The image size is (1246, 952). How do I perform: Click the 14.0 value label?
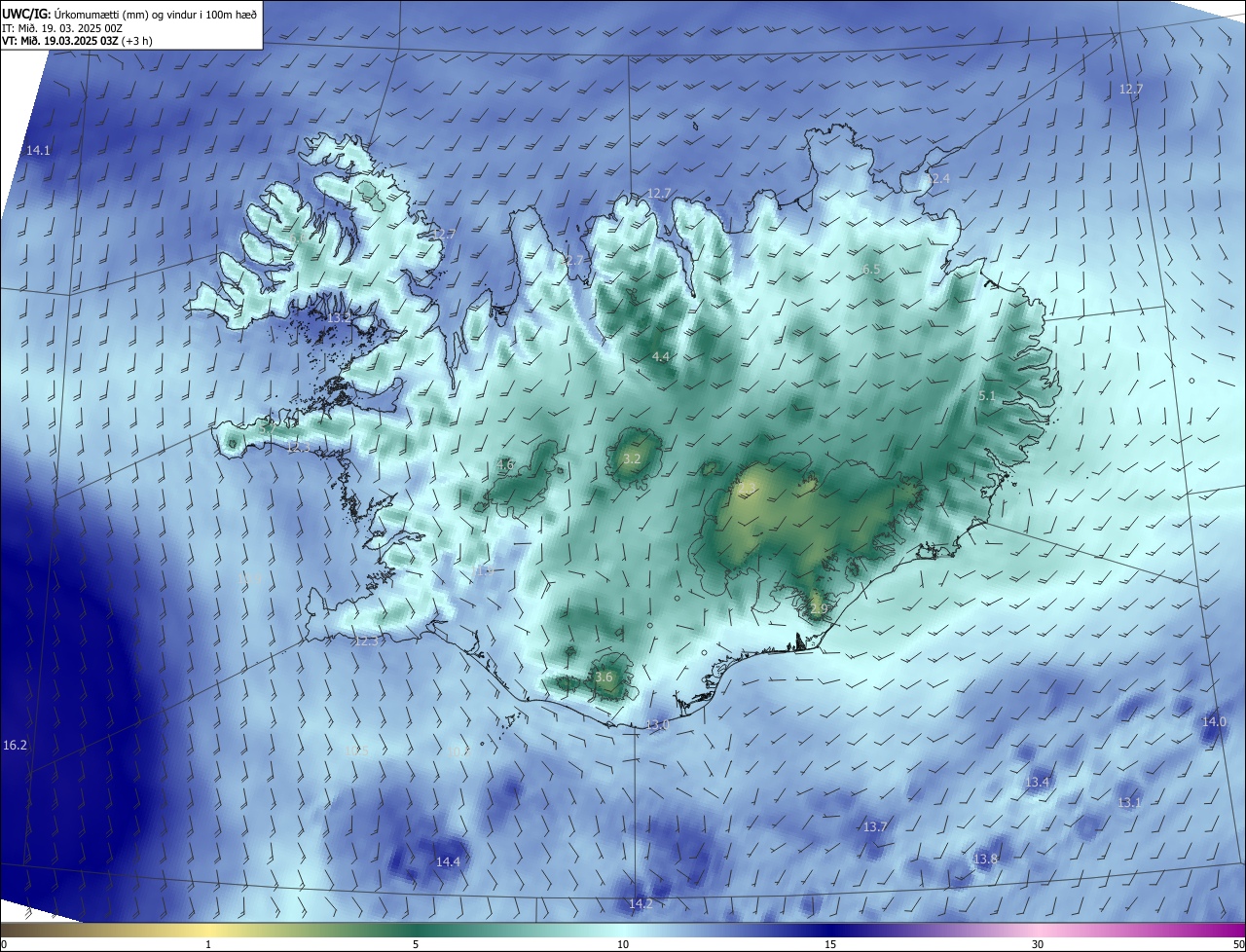[x=1214, y=722]
